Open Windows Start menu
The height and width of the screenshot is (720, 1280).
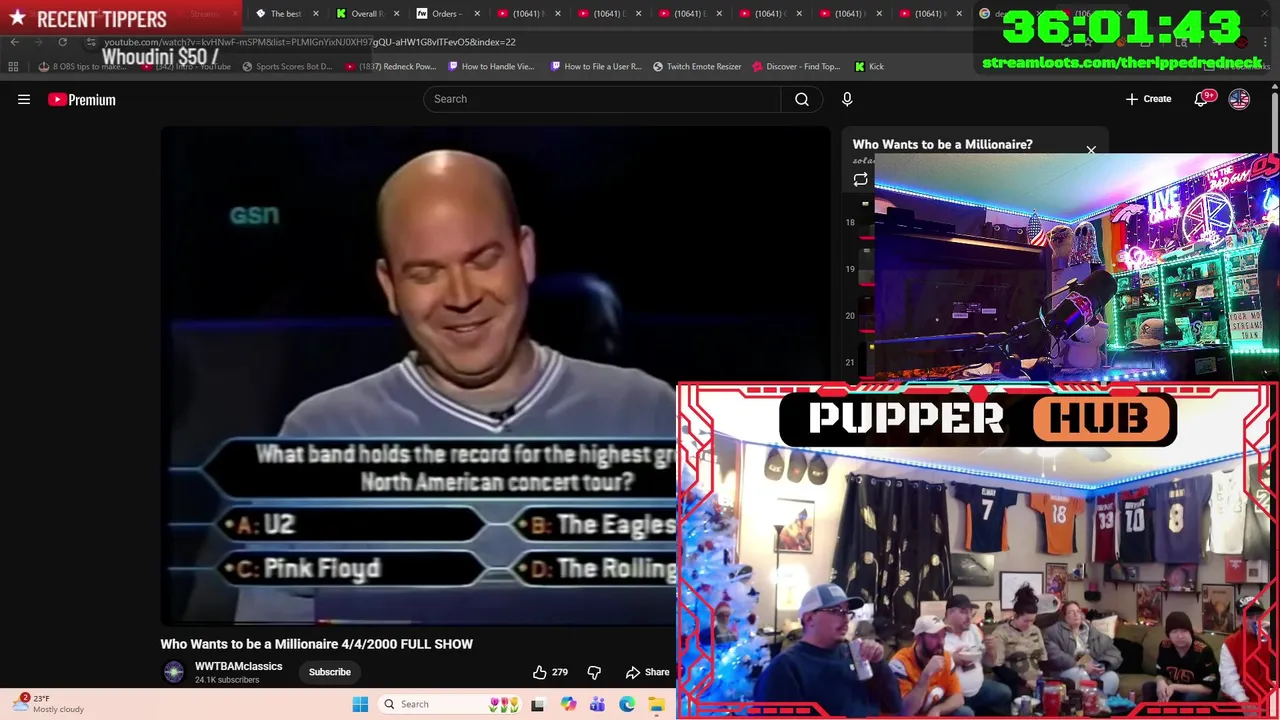pos(360,704)
